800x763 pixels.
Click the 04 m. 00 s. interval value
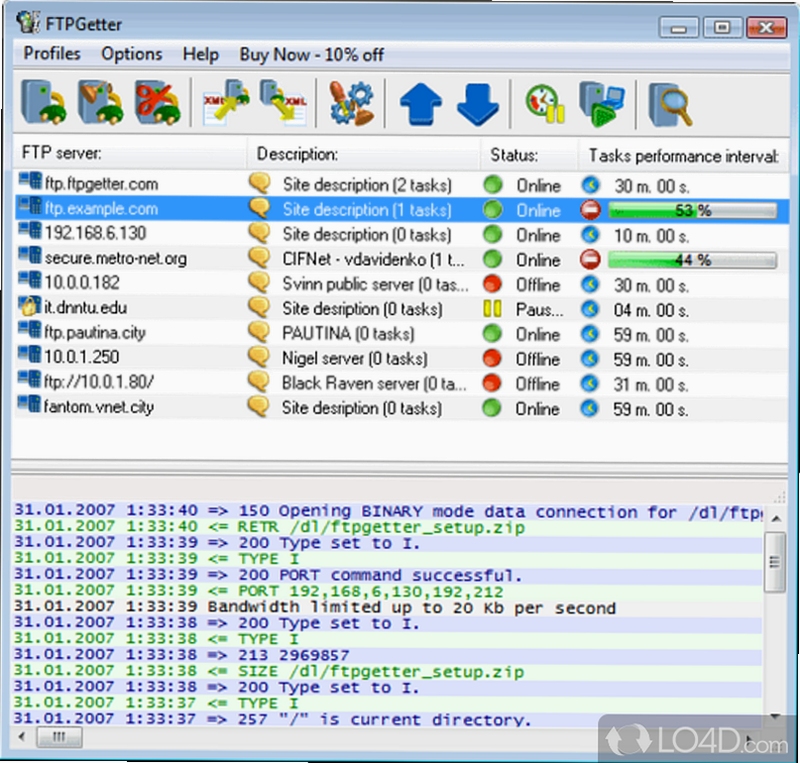click(651, 310)
